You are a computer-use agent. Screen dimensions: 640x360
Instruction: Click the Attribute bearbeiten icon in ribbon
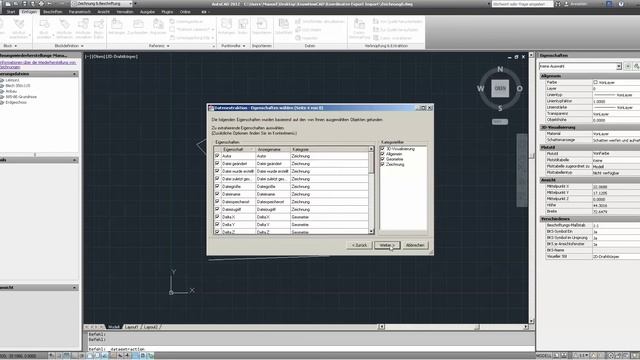coord(19,29)
